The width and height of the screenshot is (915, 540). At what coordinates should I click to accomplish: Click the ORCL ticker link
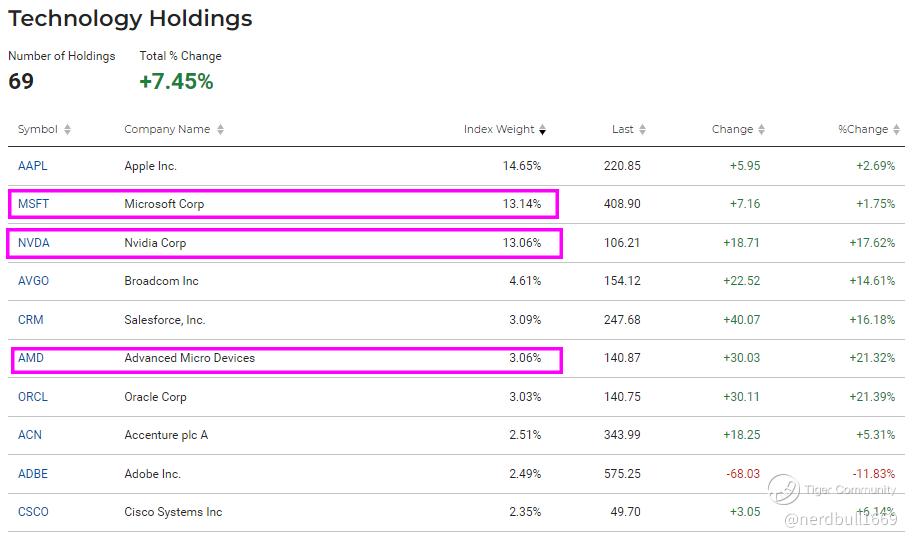tap(33, 397)
